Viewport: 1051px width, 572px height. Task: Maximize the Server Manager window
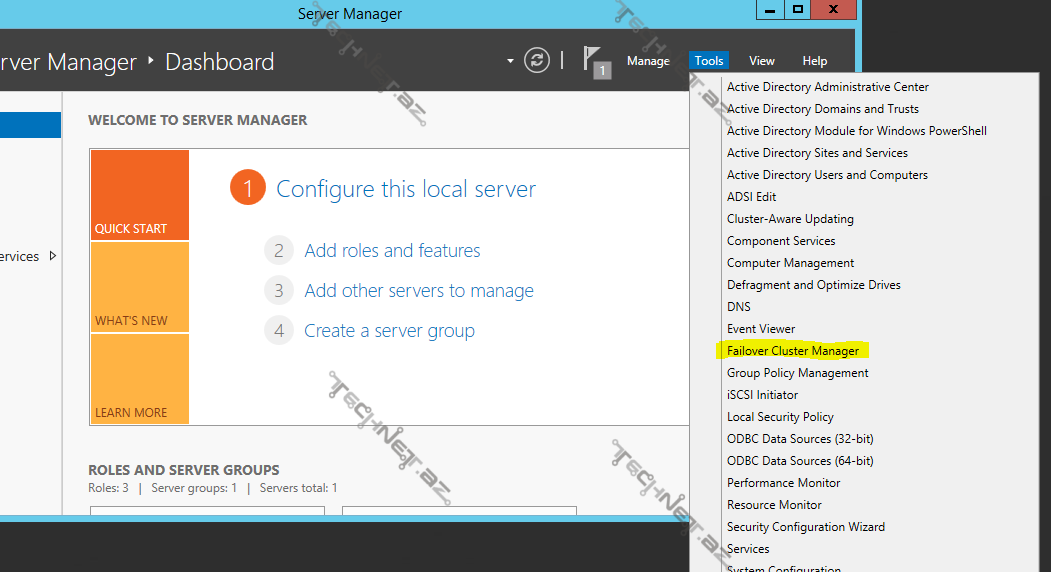797,9
